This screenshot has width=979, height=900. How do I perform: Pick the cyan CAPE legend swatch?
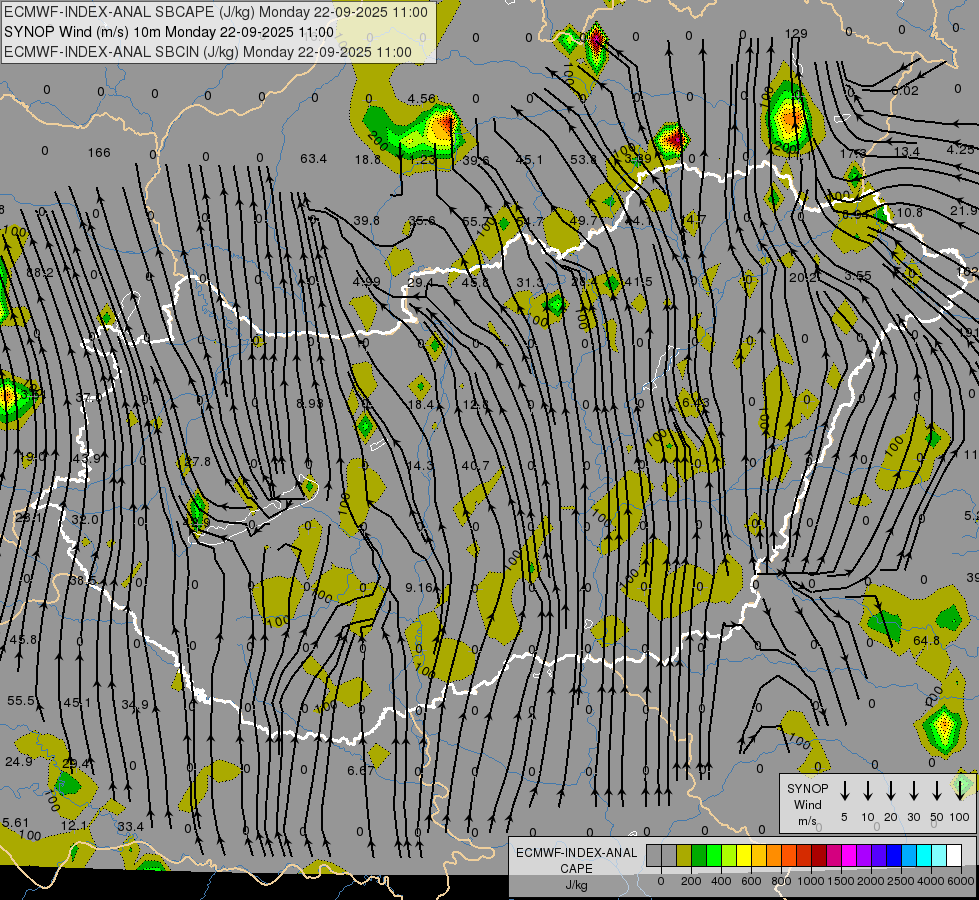924,855
